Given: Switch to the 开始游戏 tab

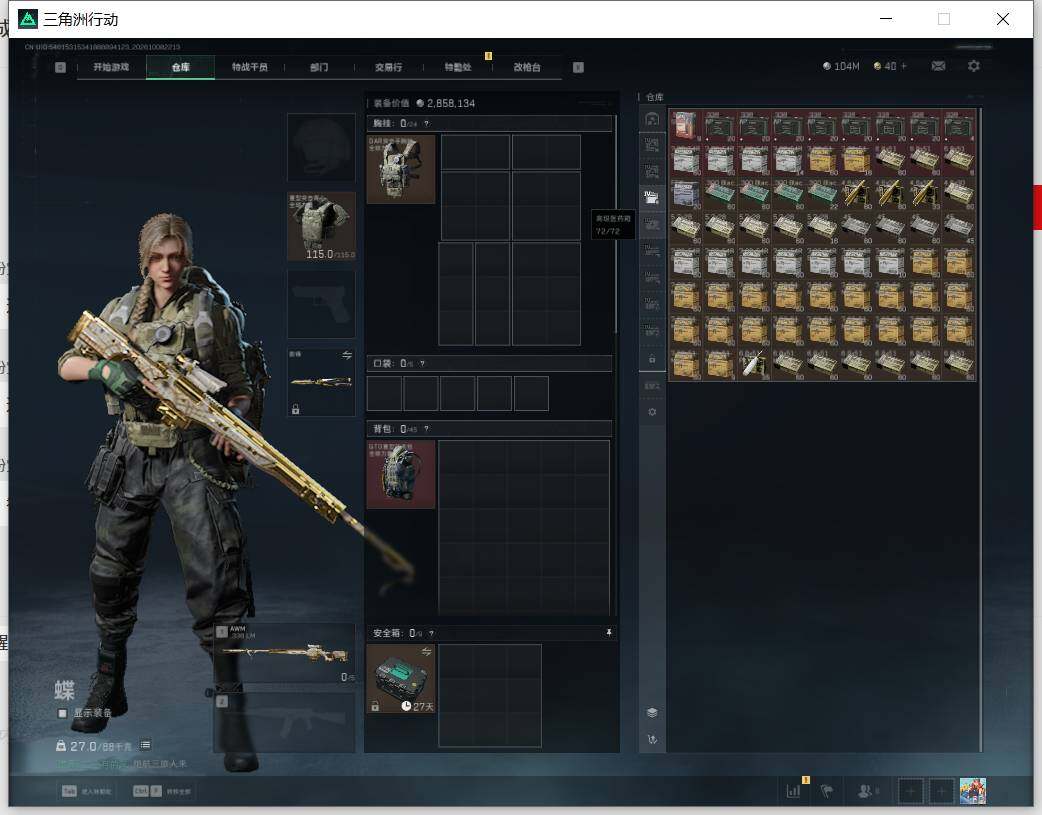Looking at the screenshot, I should point(111,67).
